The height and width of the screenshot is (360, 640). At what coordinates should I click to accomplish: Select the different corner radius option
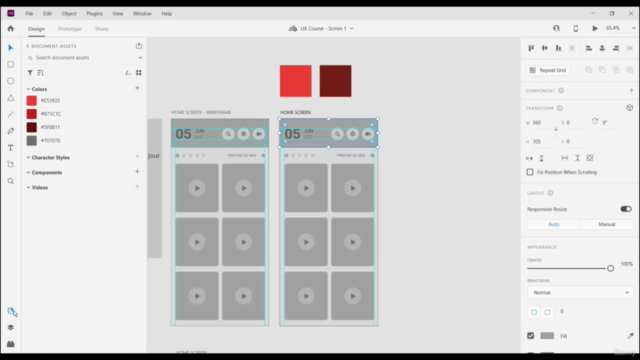click(x=547, y=312)
